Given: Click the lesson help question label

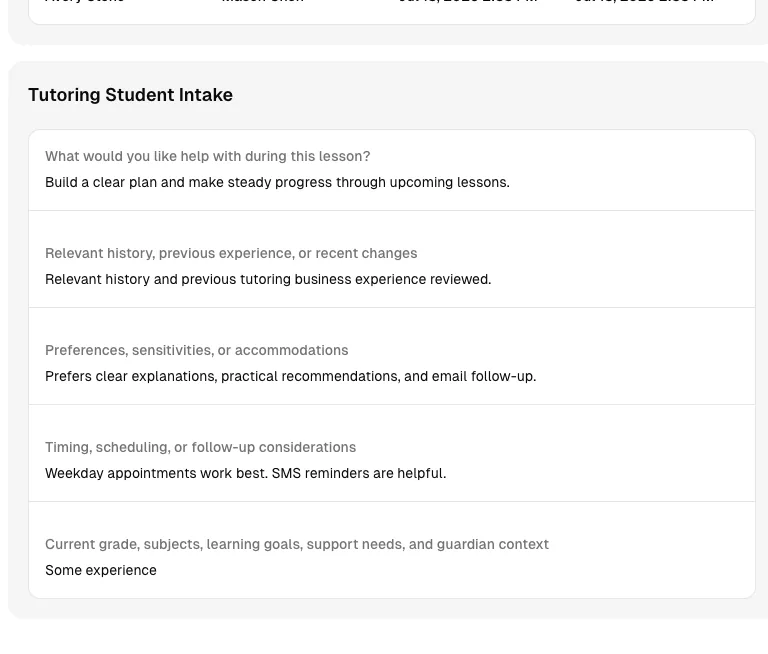Looking at the screenshot, I should [x=208, y=156].
